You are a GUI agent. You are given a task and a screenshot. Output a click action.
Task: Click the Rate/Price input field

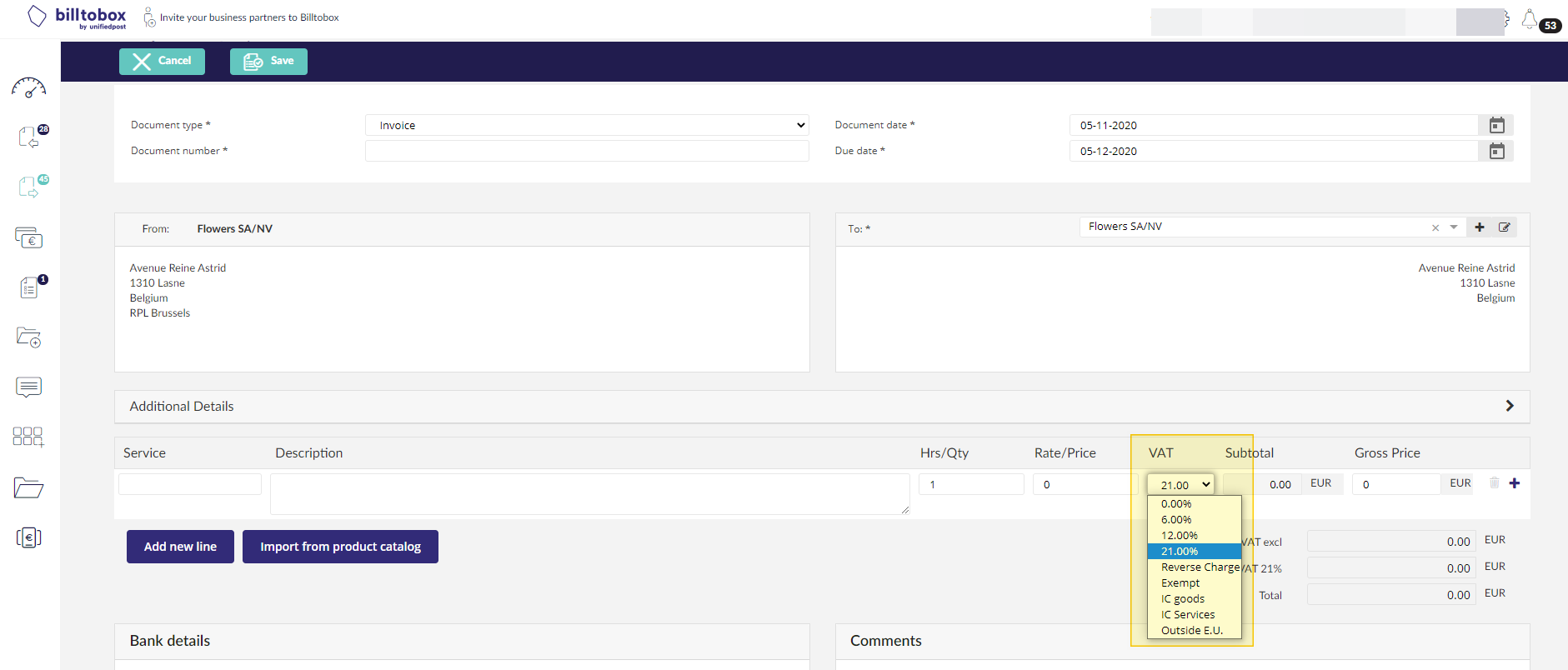[1085, 484]
